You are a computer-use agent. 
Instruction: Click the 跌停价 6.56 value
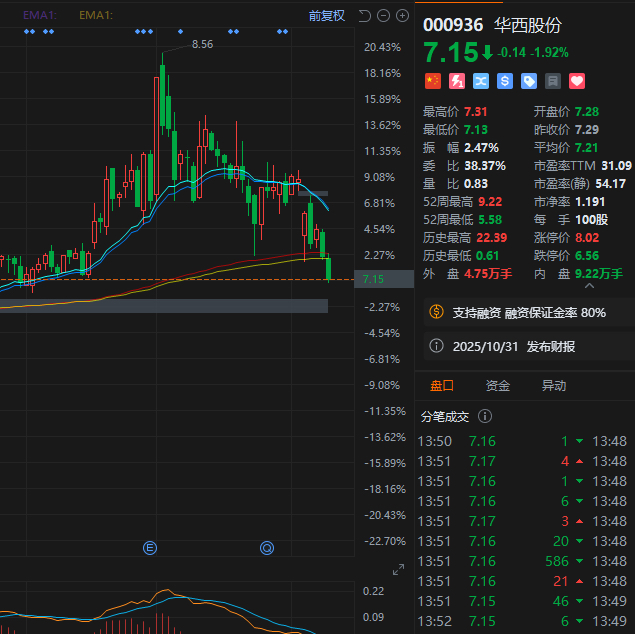coord(587,255)
